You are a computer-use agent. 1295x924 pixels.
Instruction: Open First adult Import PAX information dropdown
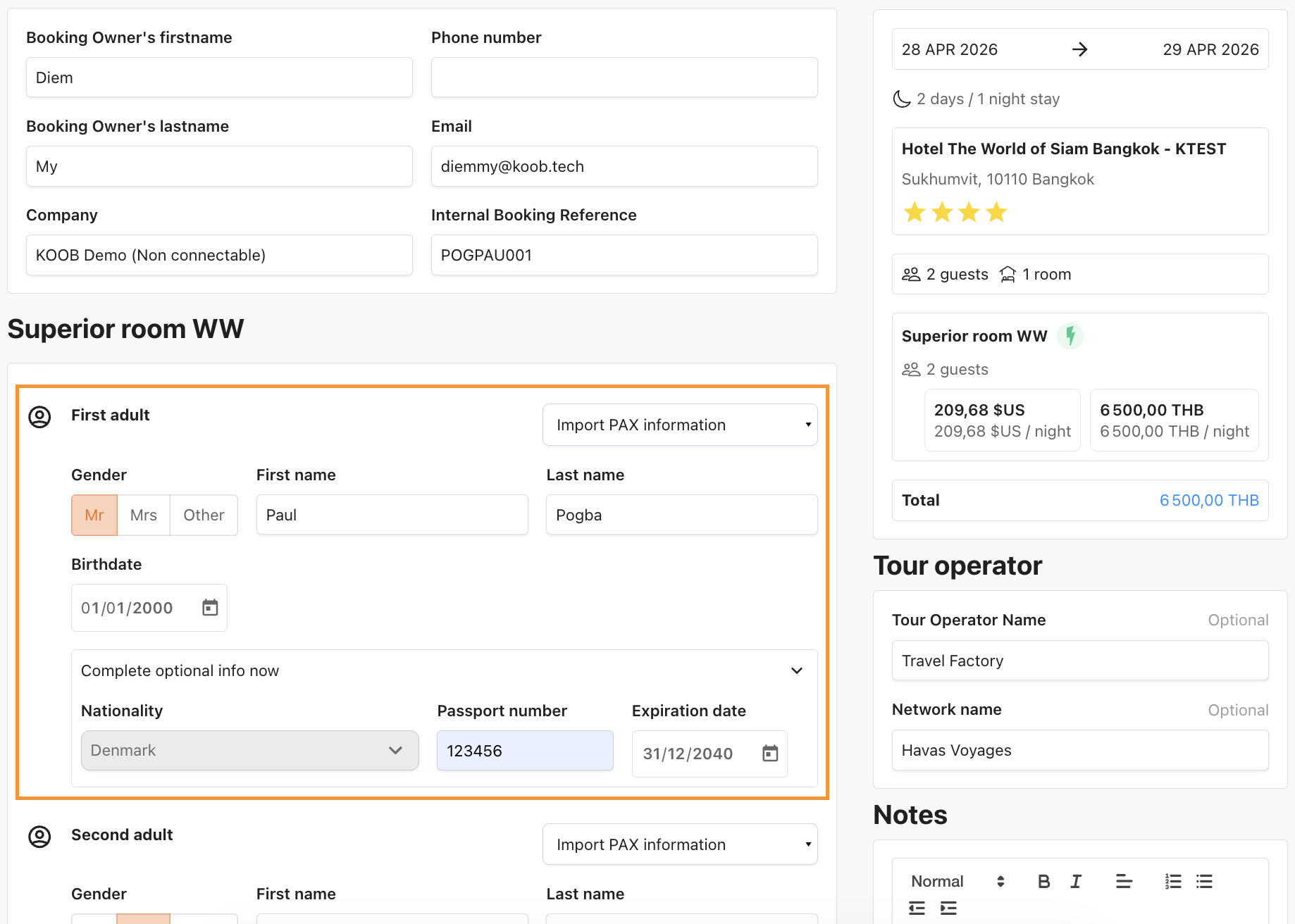tap(680, 425)
